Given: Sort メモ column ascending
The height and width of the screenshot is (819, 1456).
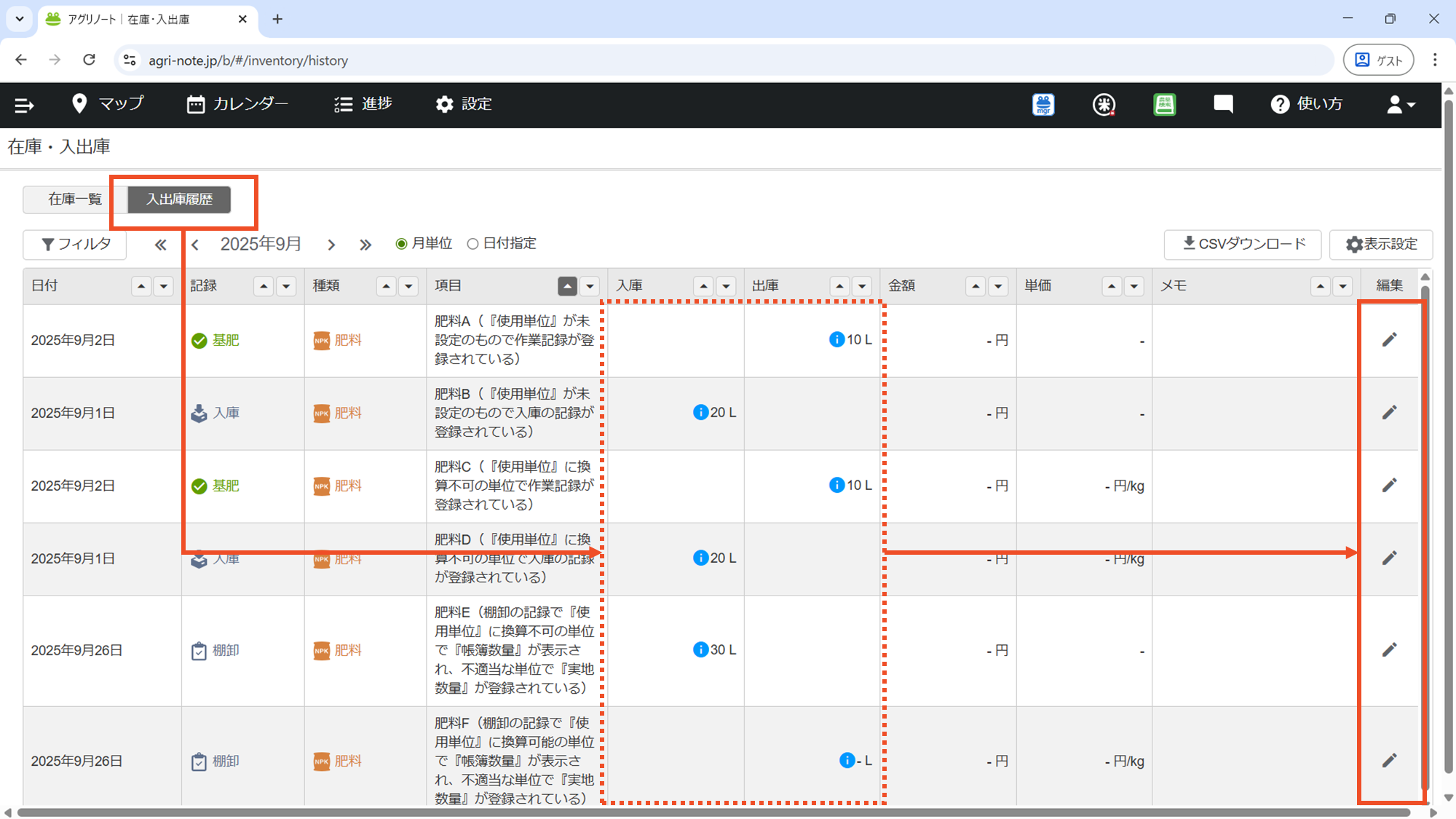Looking at the screenshot, I should pos(1321,287).
